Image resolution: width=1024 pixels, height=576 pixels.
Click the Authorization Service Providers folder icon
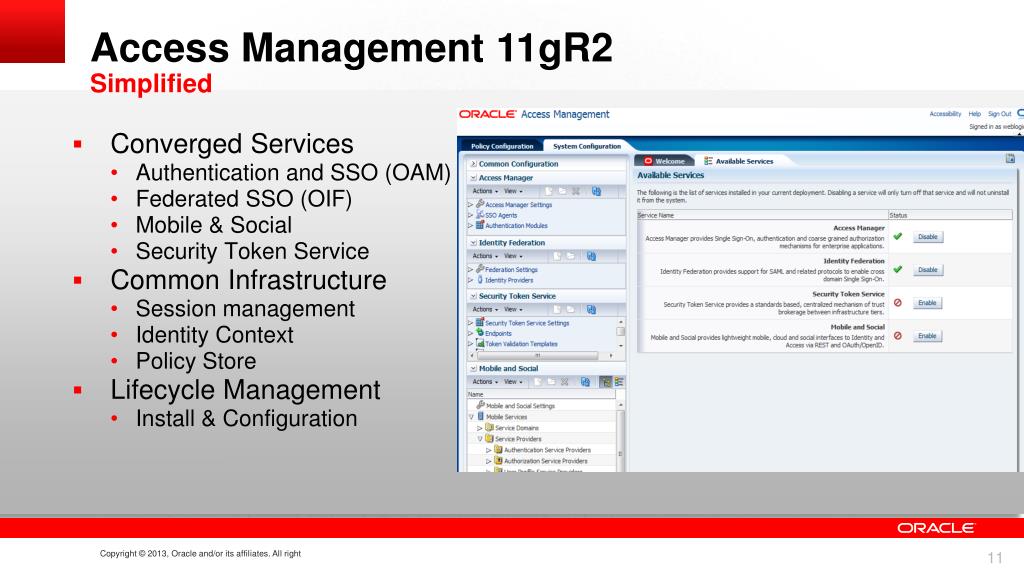pos(498,461)
